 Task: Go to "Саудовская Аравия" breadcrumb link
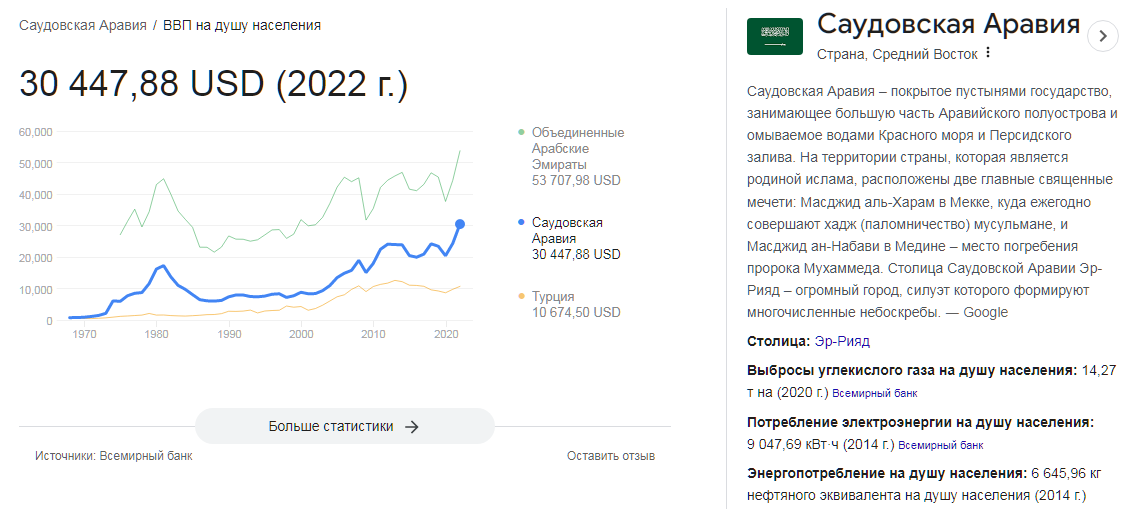[82, 25]
